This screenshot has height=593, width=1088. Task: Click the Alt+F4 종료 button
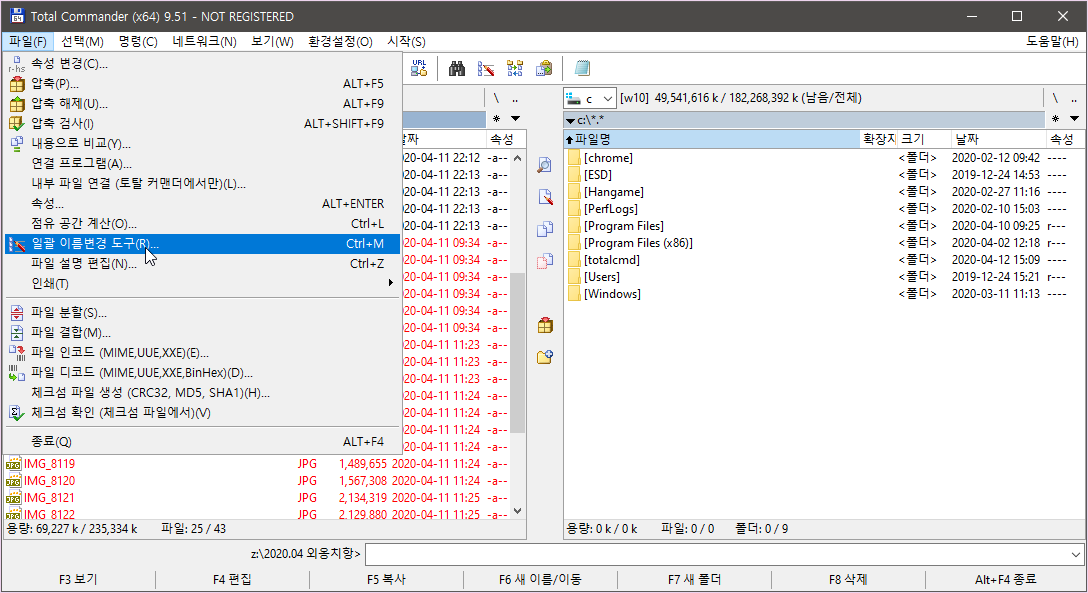click(1005, 579)
